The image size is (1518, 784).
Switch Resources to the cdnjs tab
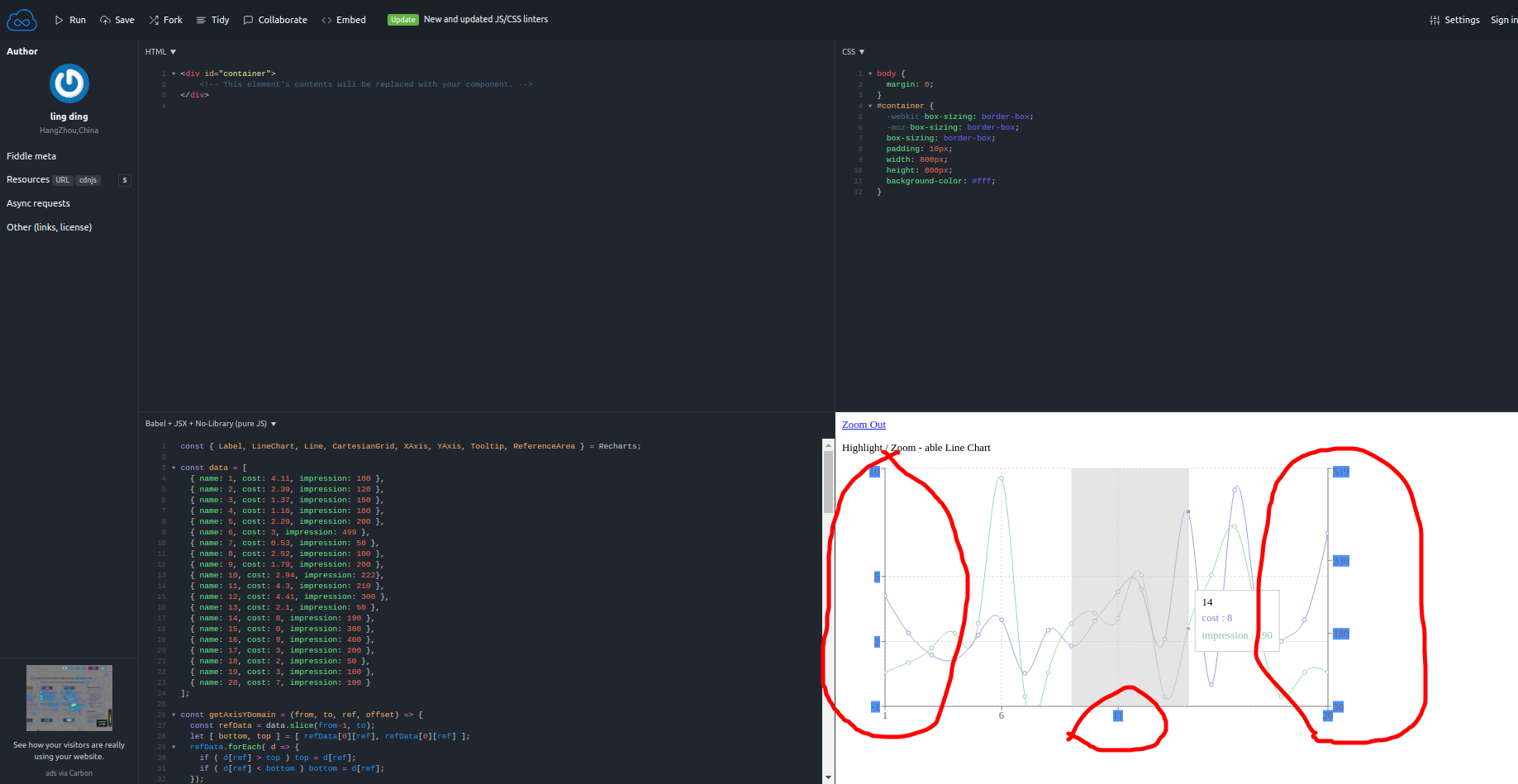pyautogui.click(x=87, y=180)
